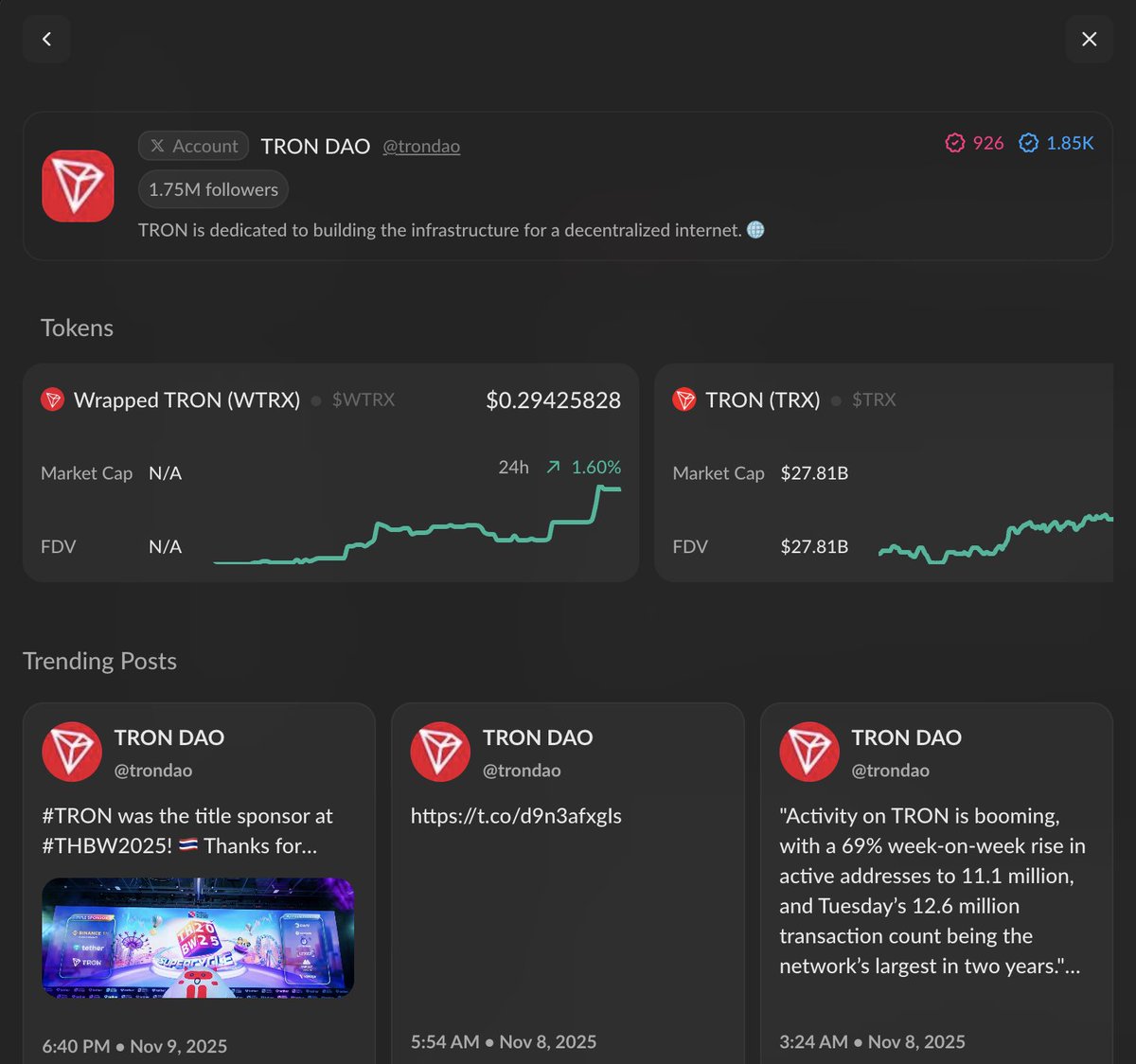
Task: Click the avatar on the 'Activity on TRON' post
Action: tap(809, 752)
